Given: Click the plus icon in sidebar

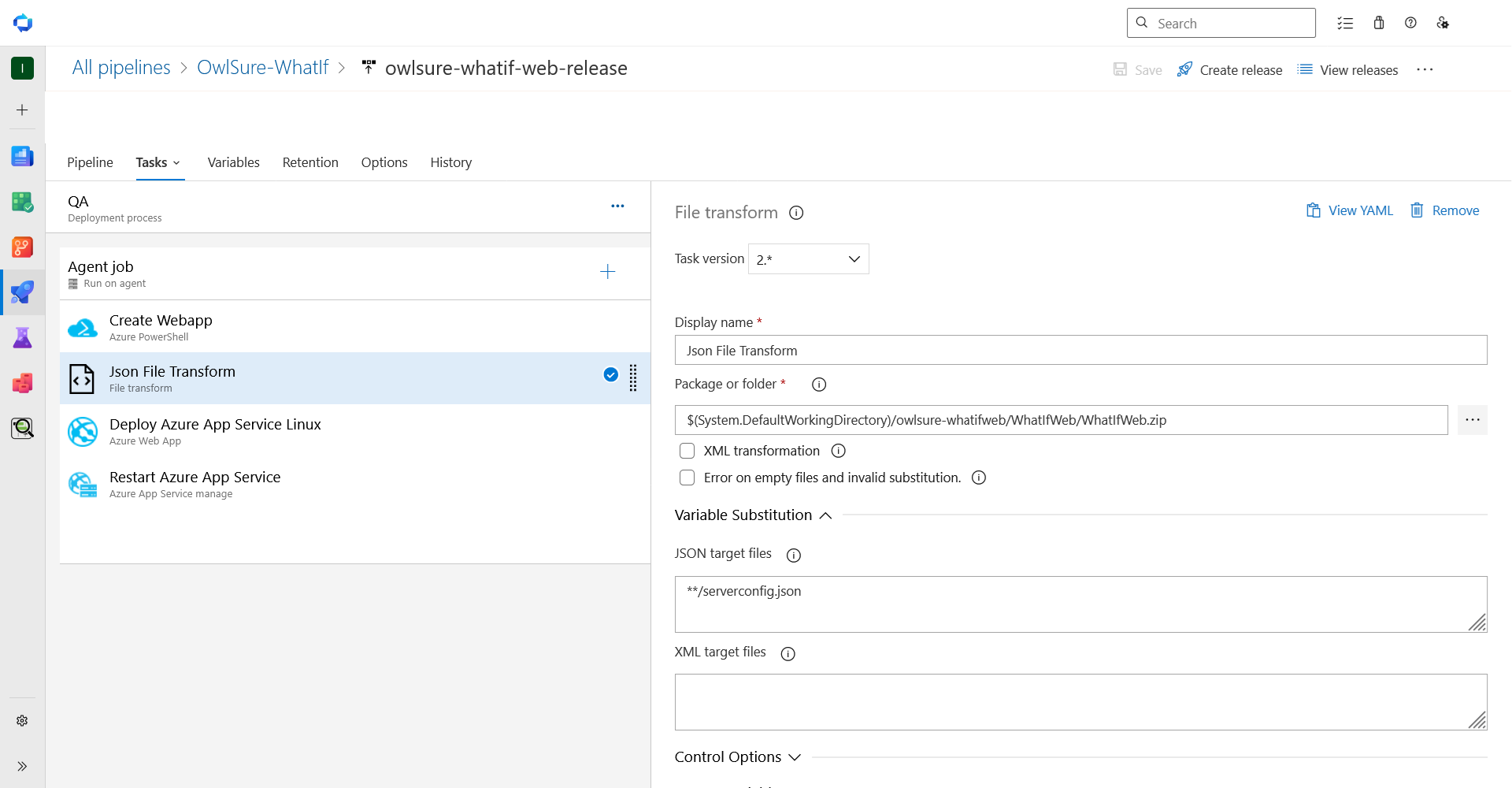Looking at the screenshot, I should pyautogui.click(x=22, y=110).
